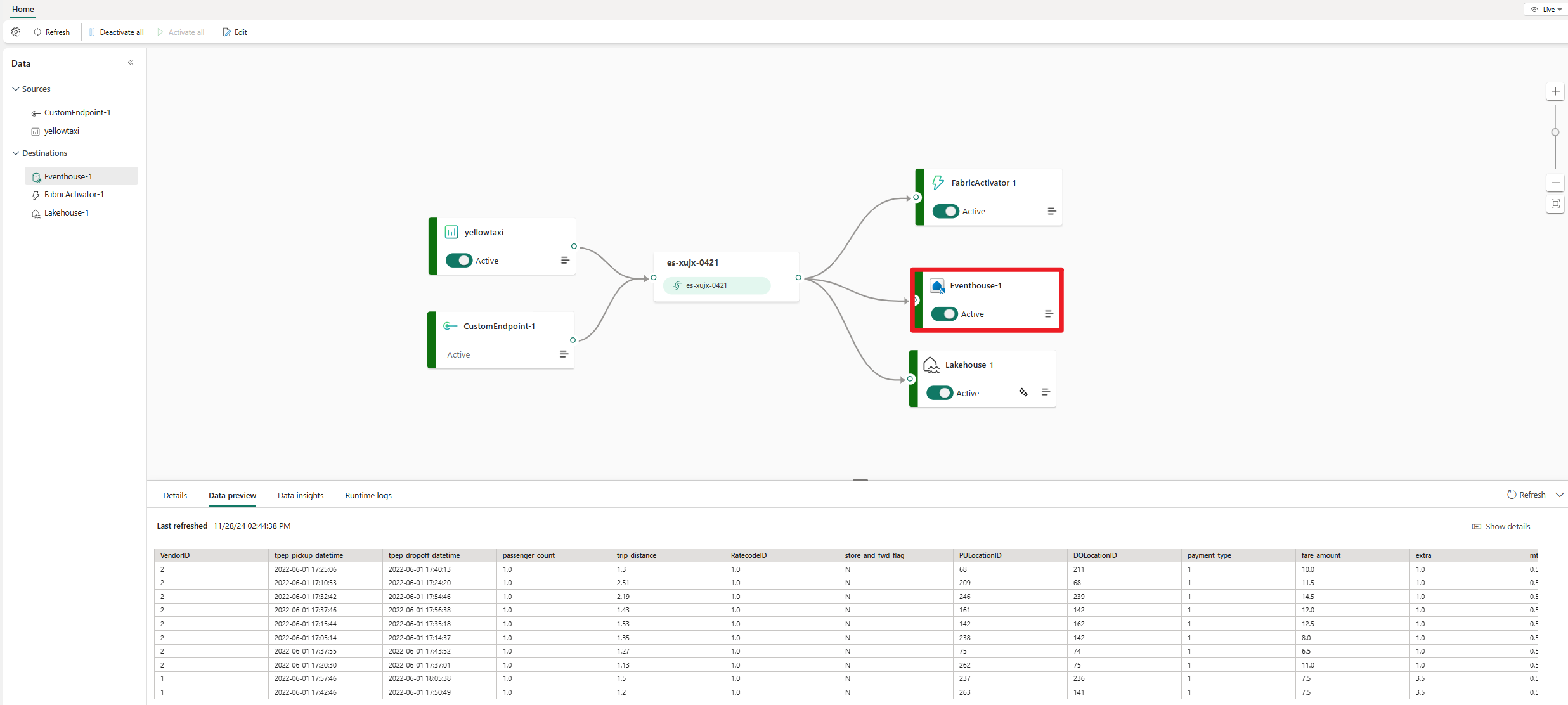Click the Refresh button in the top toolbar
The image size is (1568, 705).
pos(52,32)
